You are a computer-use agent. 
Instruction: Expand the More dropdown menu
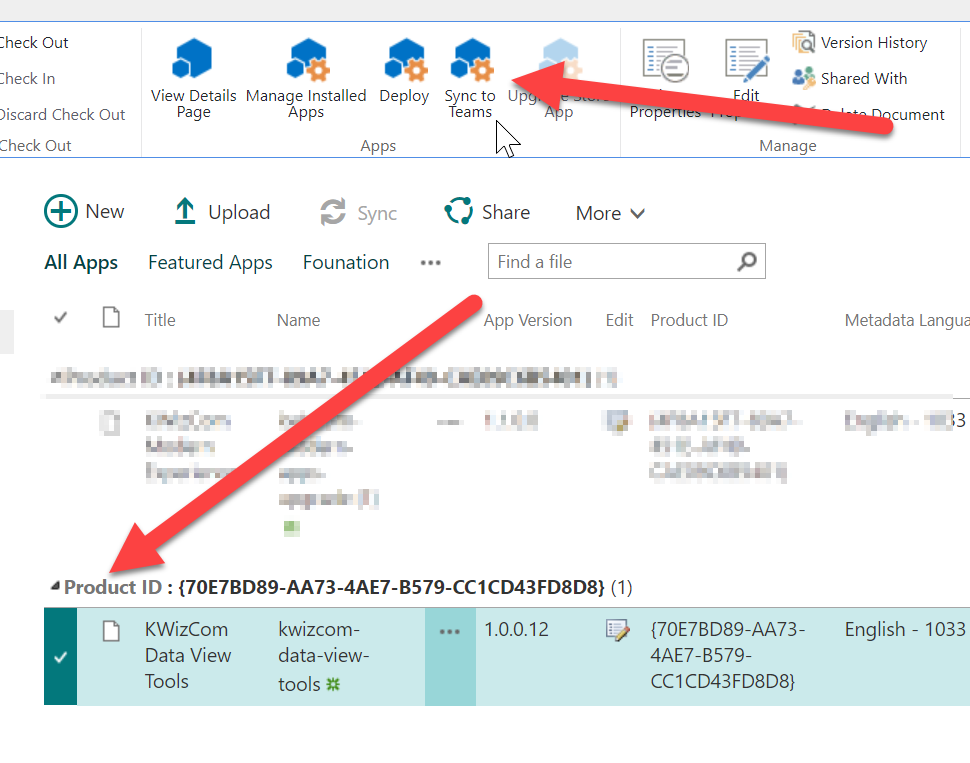(x=611, y=213)
